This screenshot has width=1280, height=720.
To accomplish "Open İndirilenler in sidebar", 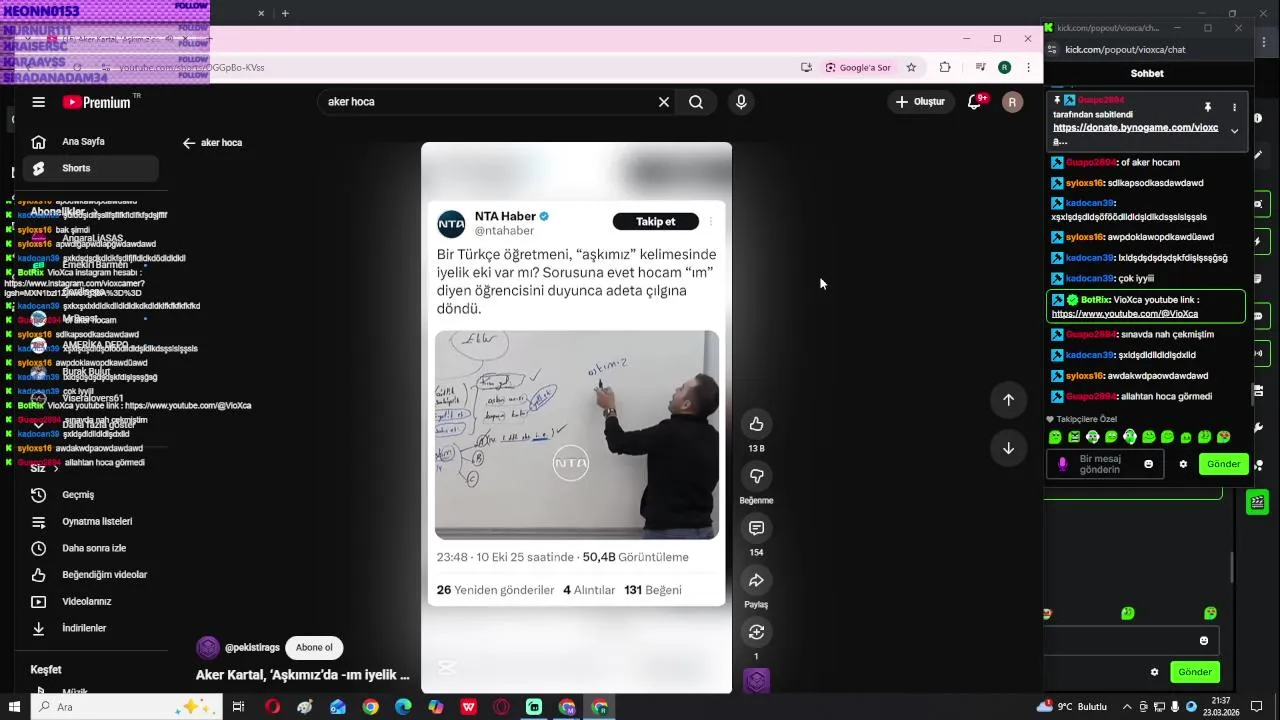I will point(90,628).
